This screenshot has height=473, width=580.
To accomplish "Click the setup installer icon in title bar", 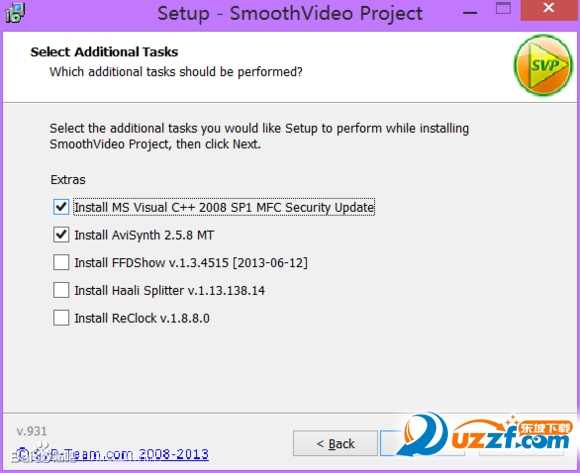I will pyautogui.click(x=15, y=13).
